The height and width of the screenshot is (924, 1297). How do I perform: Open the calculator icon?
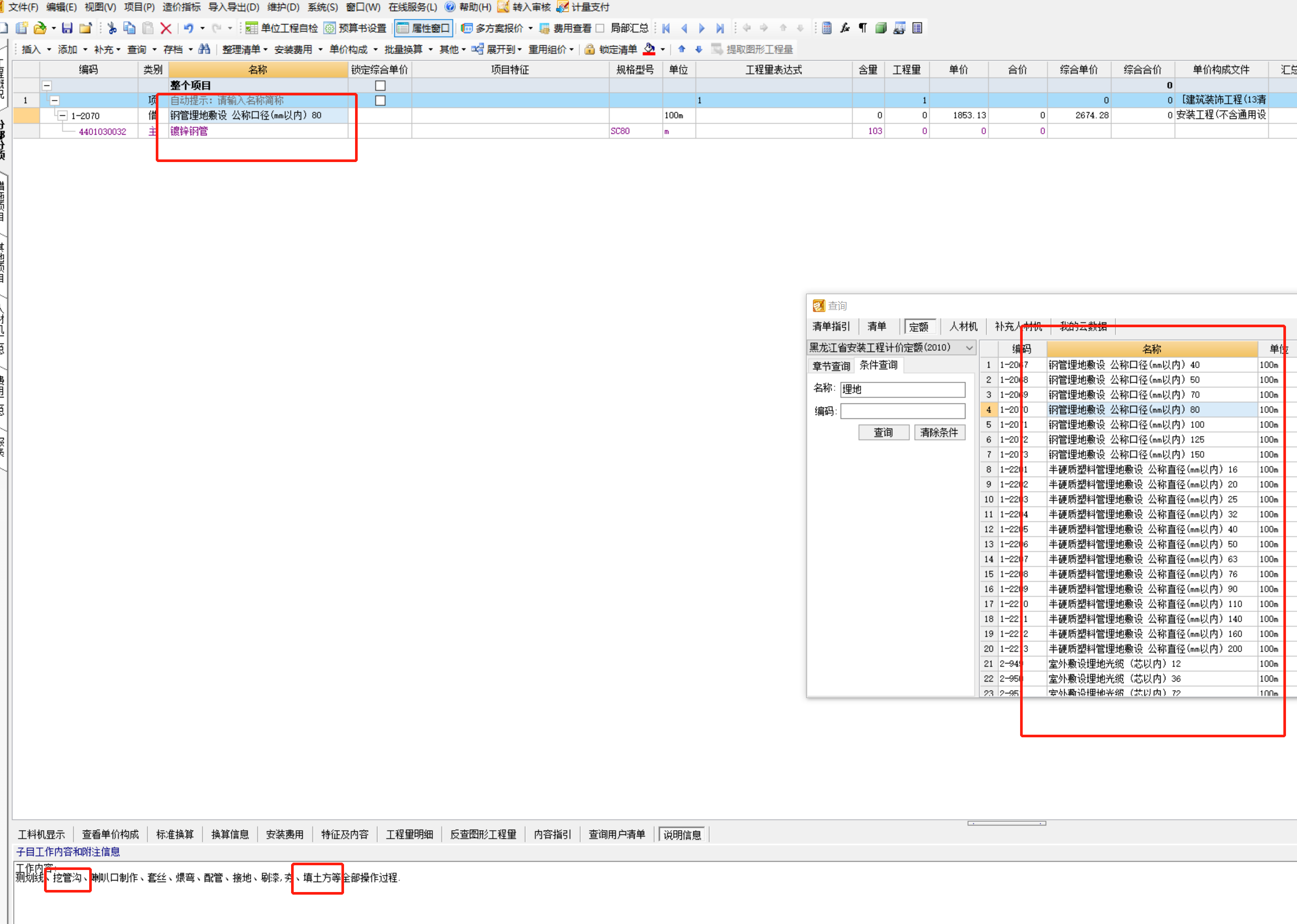pos(827,28)
